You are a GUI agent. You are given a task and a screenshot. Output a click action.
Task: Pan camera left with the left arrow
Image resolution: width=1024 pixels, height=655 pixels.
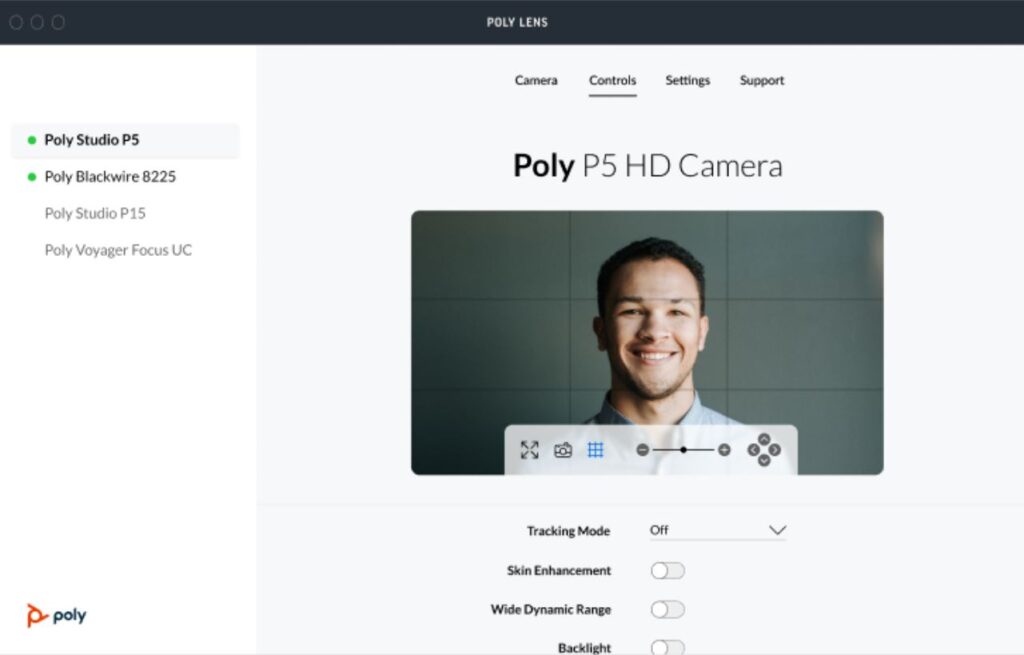(x=753, y=450)
